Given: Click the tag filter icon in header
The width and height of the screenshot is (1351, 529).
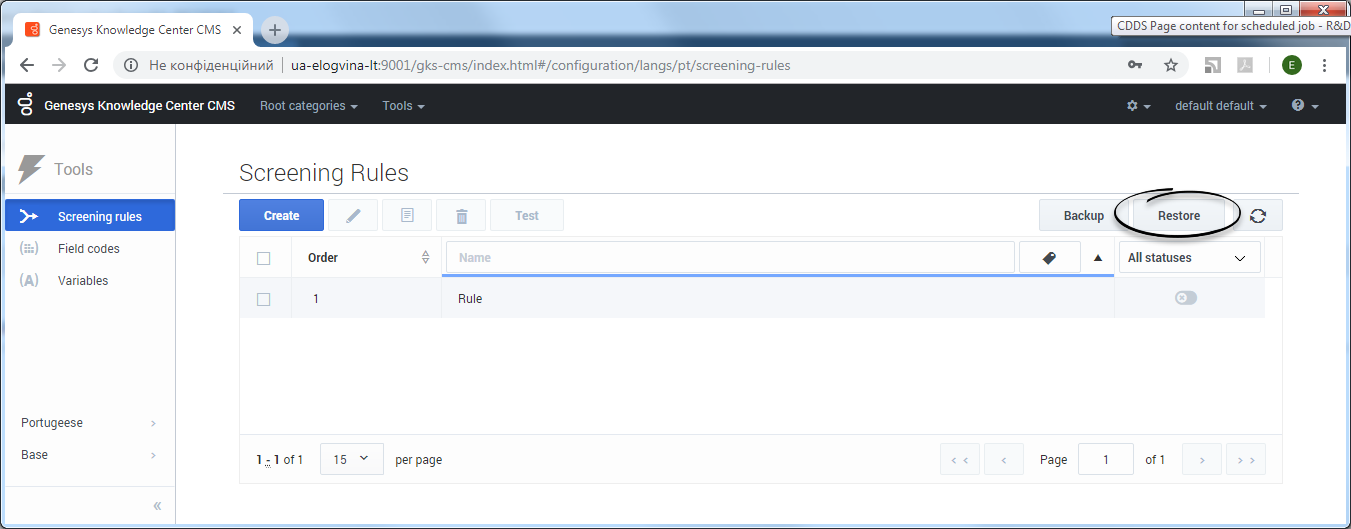Looking at the screenshot, I should [1049, 258].
